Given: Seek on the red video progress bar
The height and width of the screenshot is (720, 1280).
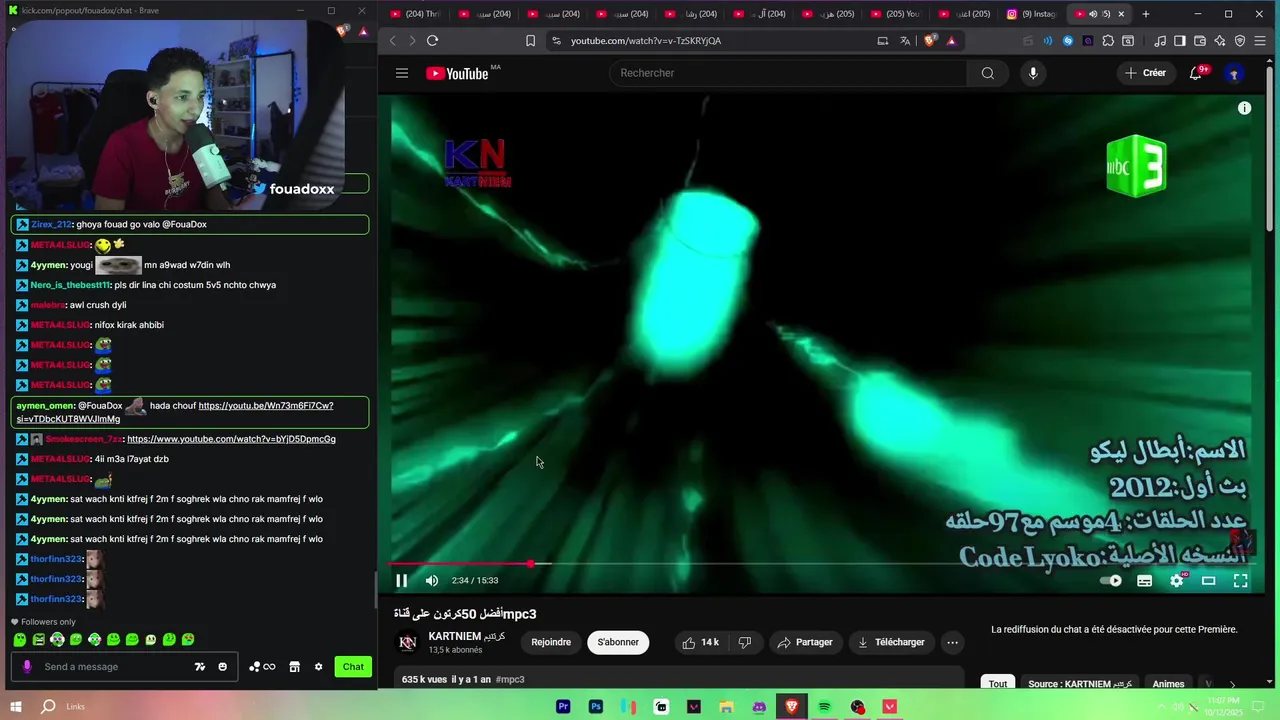Looking at the screenshot, I should pos(820,564).
